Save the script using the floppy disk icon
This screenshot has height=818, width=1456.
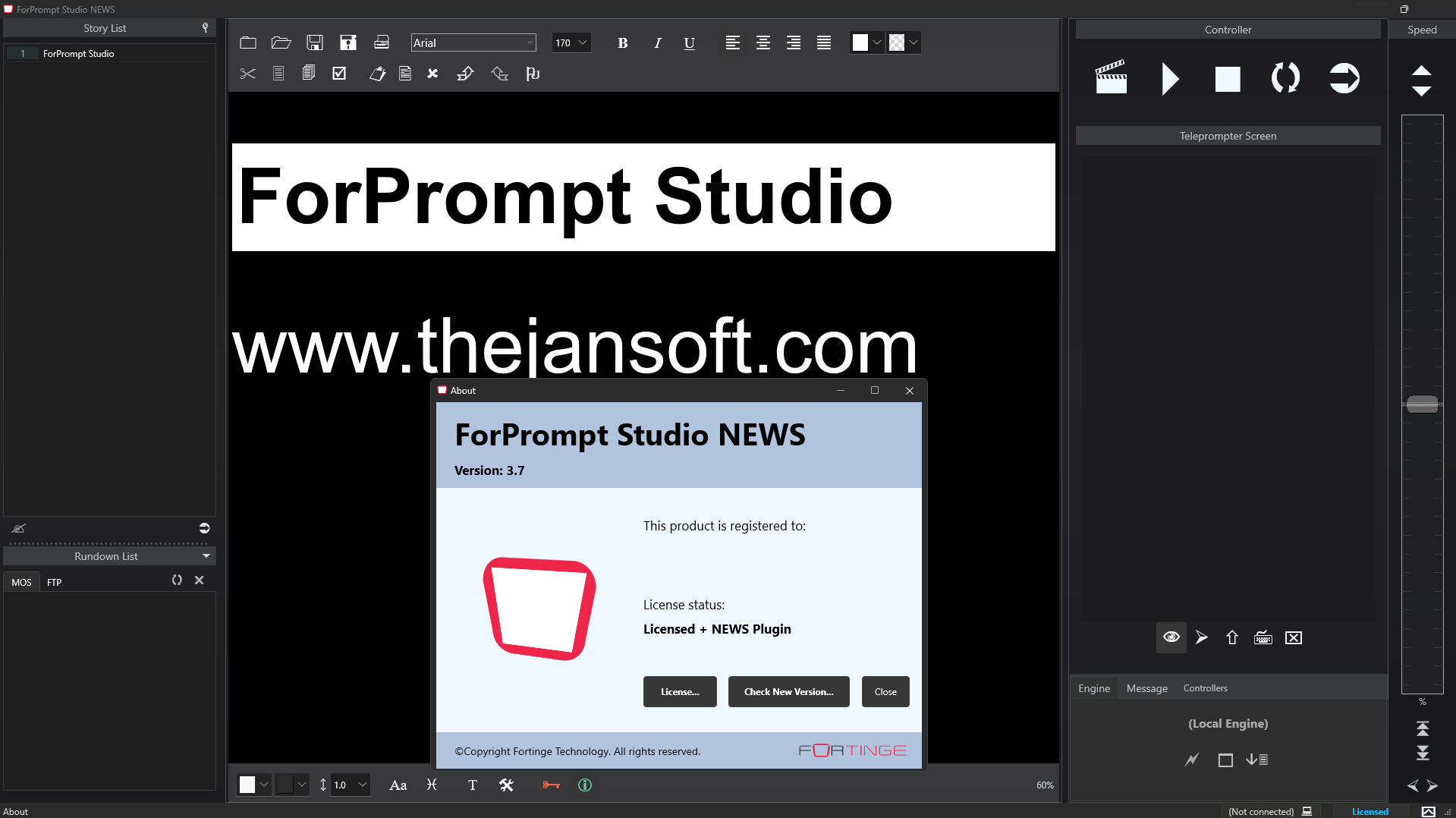(315, 42)
